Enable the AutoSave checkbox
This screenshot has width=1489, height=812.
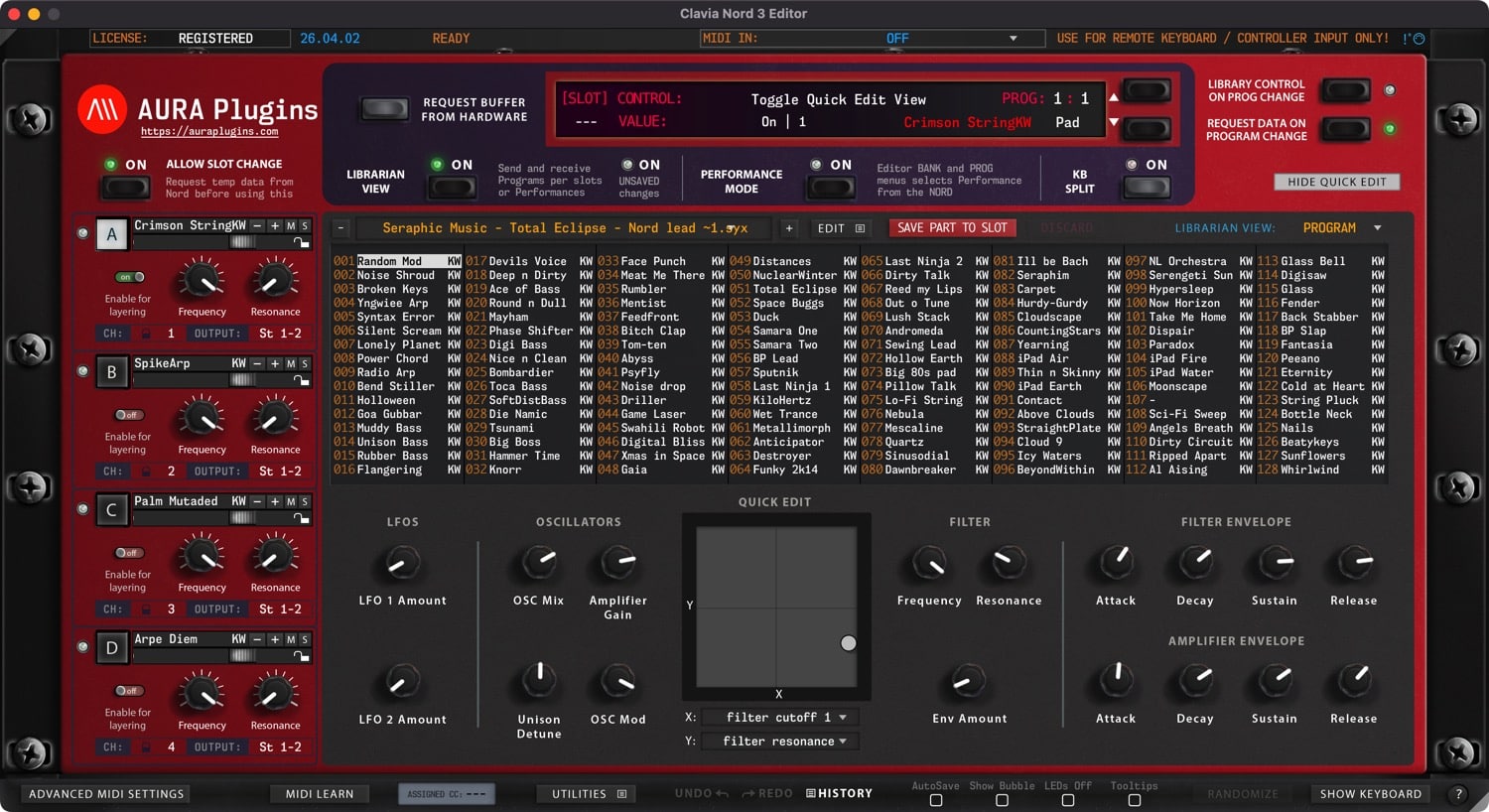point(935,799)
